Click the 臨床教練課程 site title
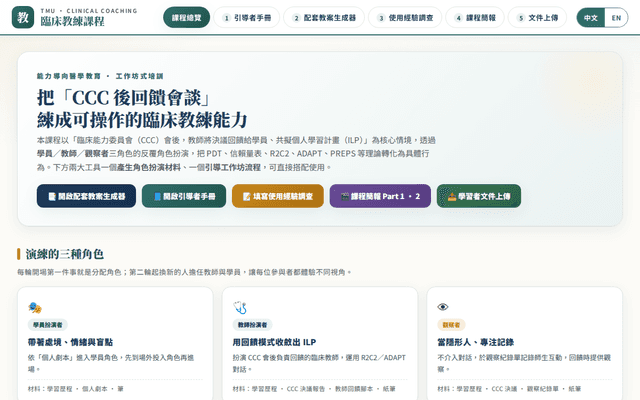The height and width of the screenshot is (400, 640). (73, 22)
